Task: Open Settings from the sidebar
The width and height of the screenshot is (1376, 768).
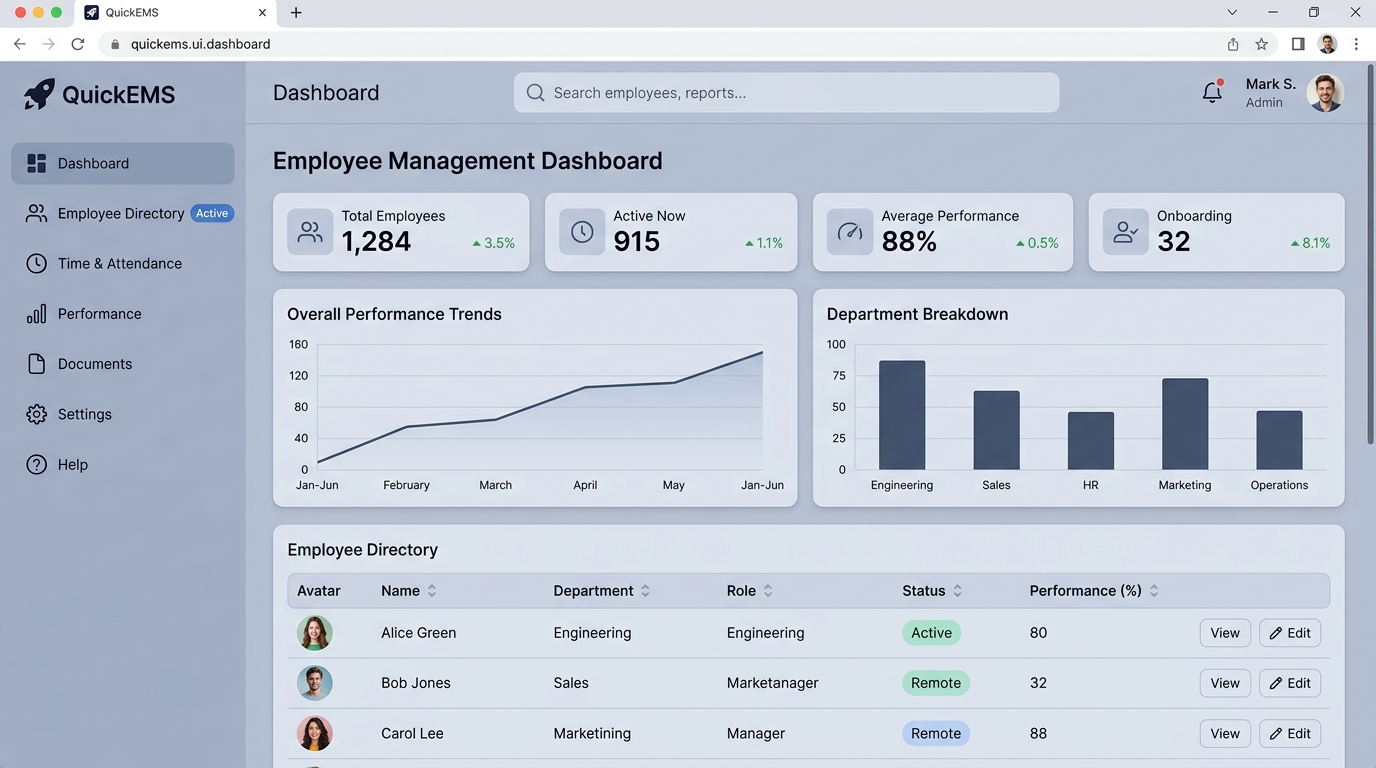Action: coord(123,414)
